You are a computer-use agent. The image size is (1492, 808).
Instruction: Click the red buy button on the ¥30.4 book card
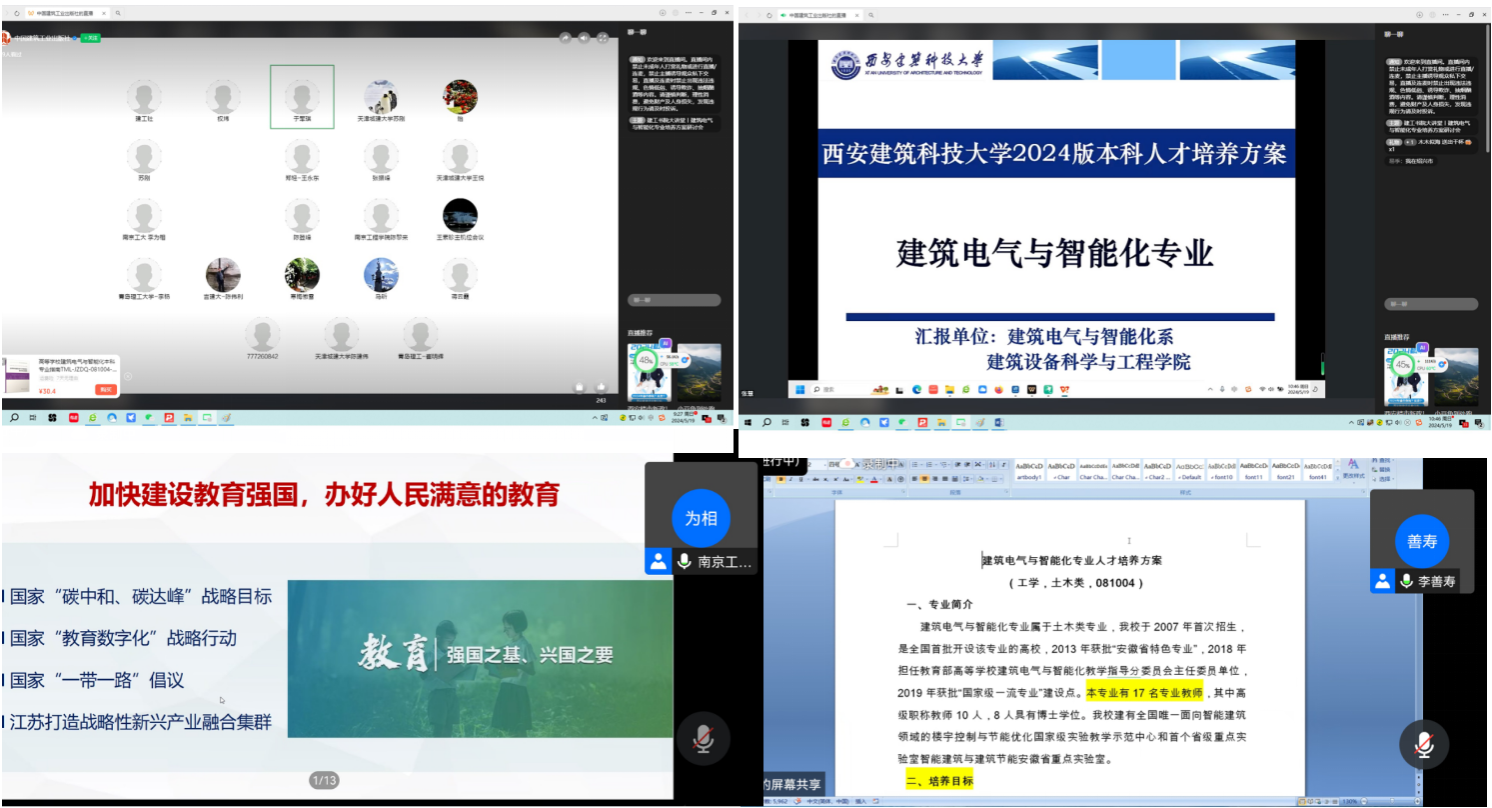106,390
